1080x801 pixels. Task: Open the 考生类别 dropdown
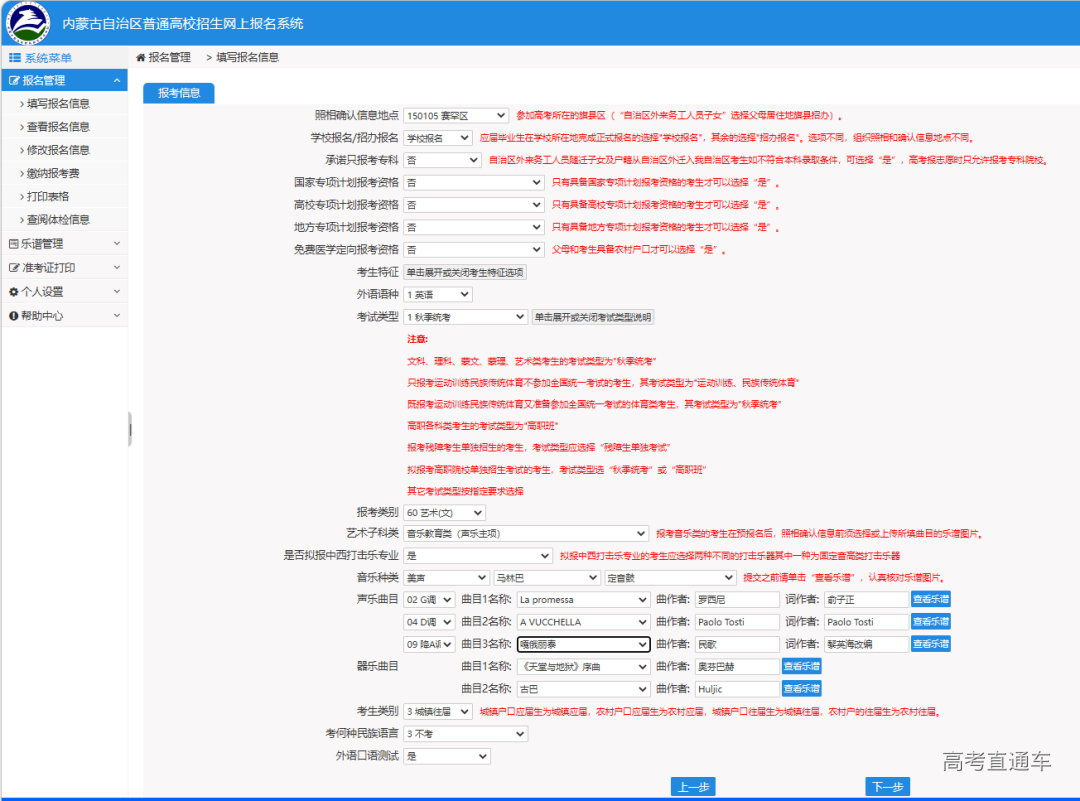pyautogui.click(x=437, y=712)
